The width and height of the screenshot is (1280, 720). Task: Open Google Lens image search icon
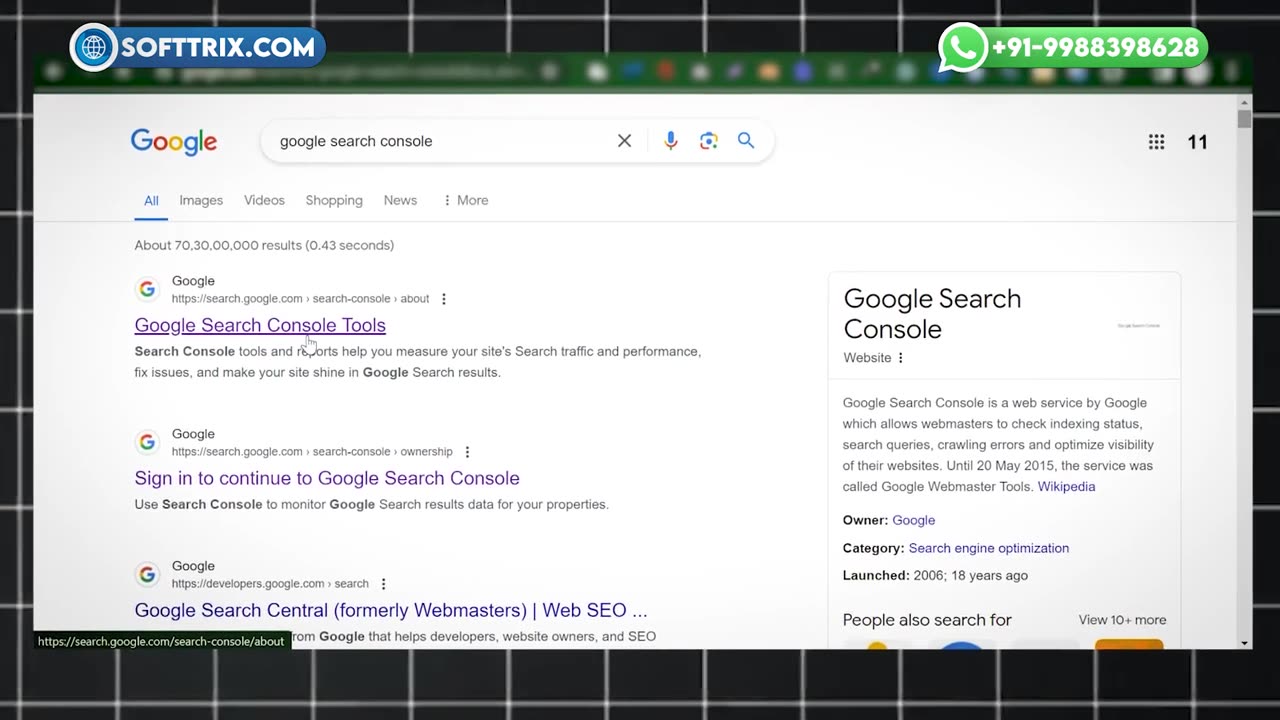click(709, 141)
